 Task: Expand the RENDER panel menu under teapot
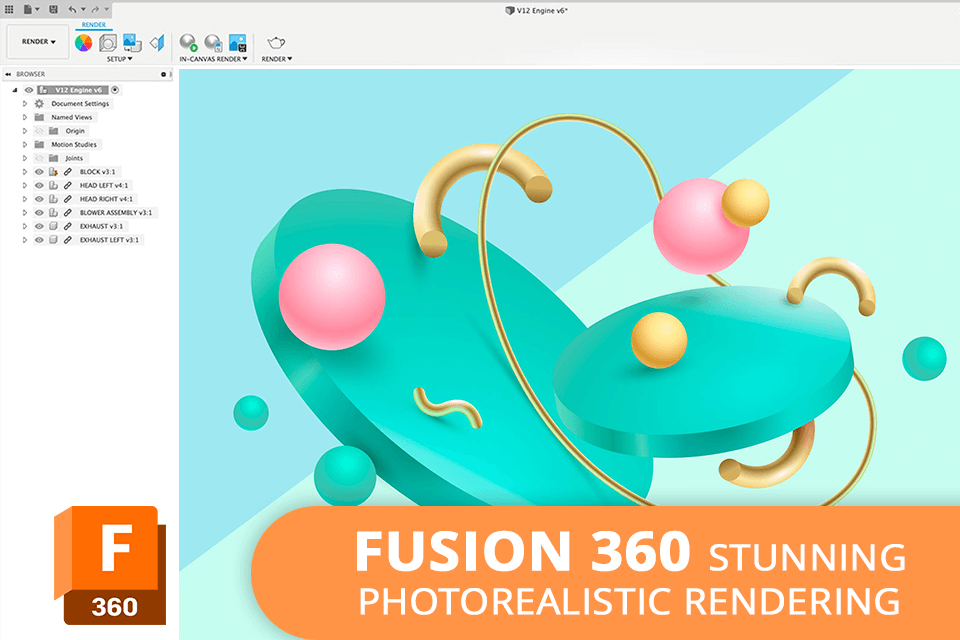click(x=277, y=59)
